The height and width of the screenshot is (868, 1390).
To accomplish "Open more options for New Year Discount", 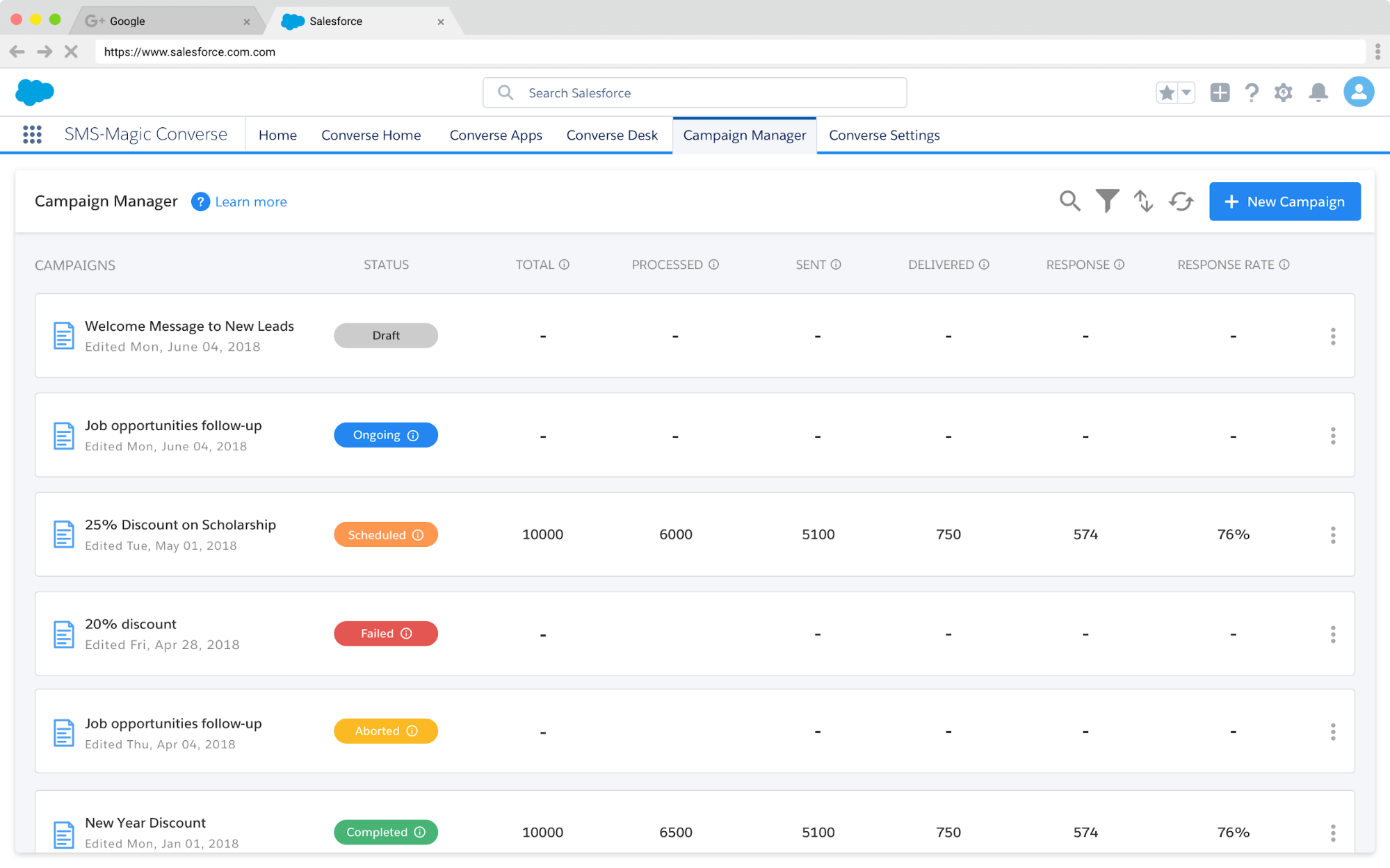I will coord(1333,833).
